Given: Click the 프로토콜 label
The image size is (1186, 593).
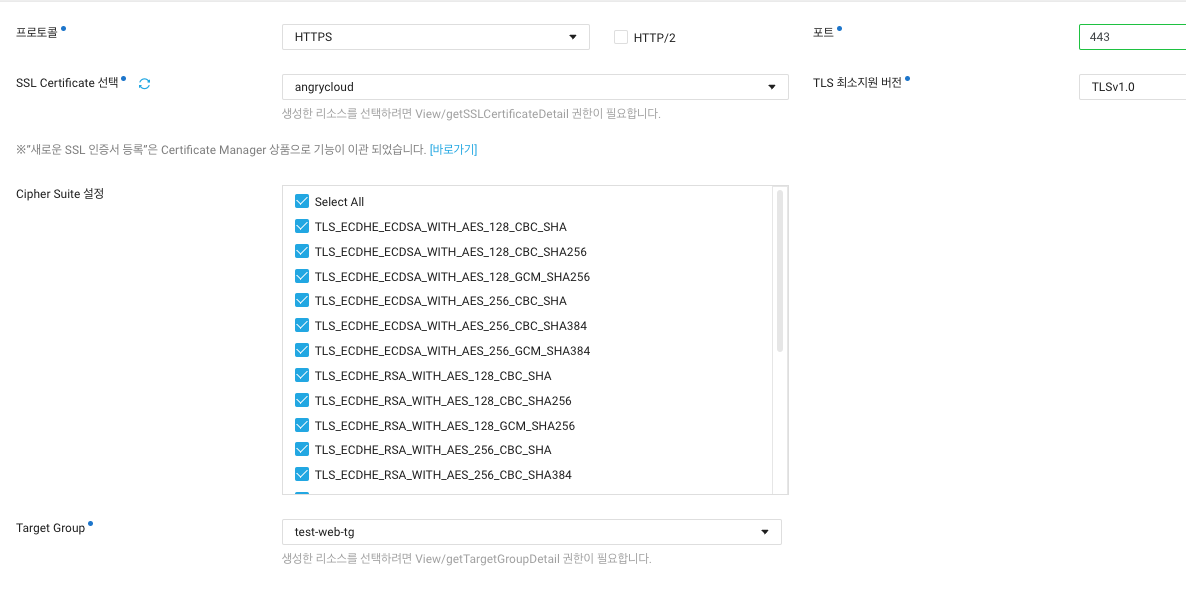Looking at the screenshot, I should click(x=36, y=33).
